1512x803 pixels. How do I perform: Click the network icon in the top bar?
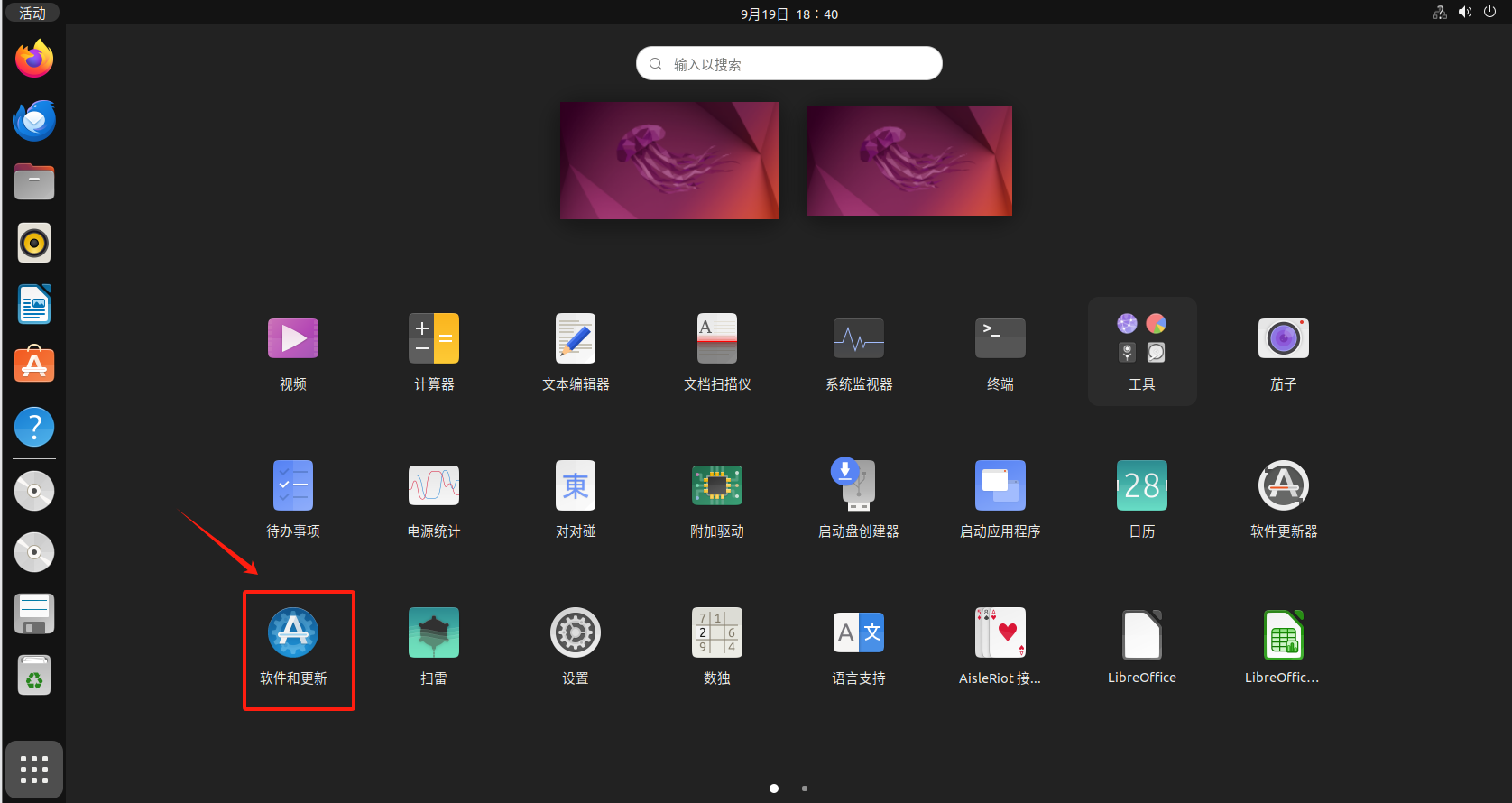1440,12
